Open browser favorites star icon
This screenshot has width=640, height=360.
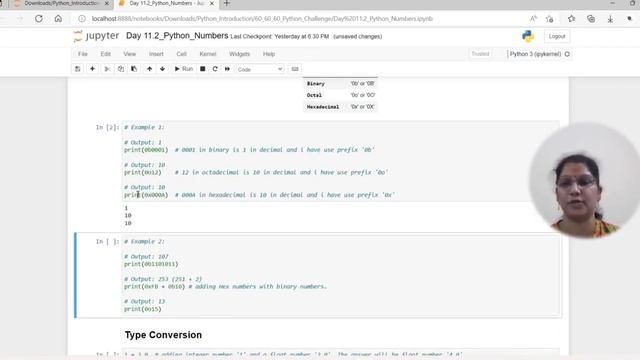click(x=571, y=19)
